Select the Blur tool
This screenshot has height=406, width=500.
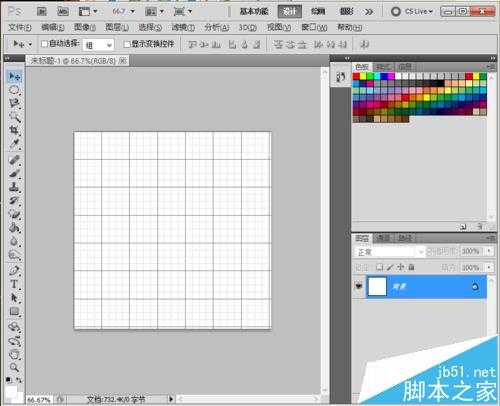(14, 241)
